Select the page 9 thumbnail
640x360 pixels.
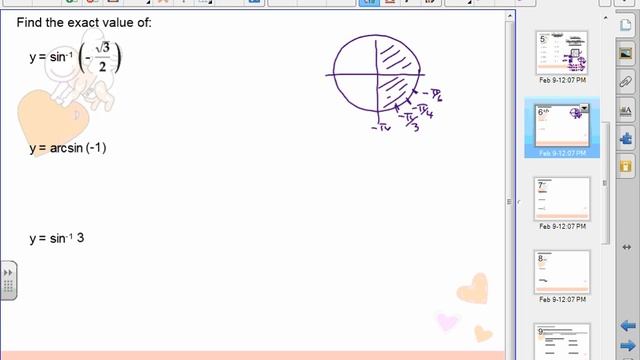pos(562,342)
